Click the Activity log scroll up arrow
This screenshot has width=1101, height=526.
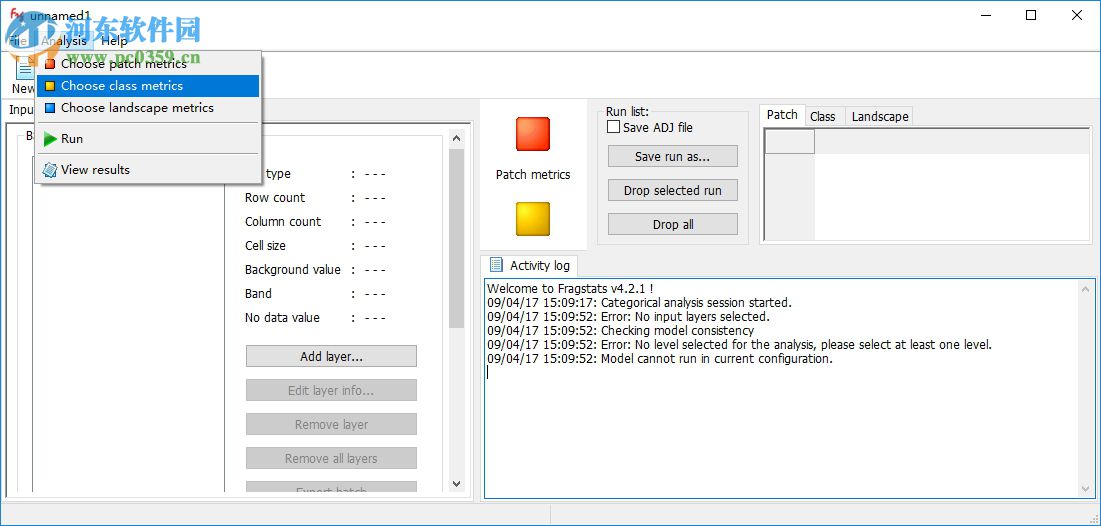[x=1086, y=288]
